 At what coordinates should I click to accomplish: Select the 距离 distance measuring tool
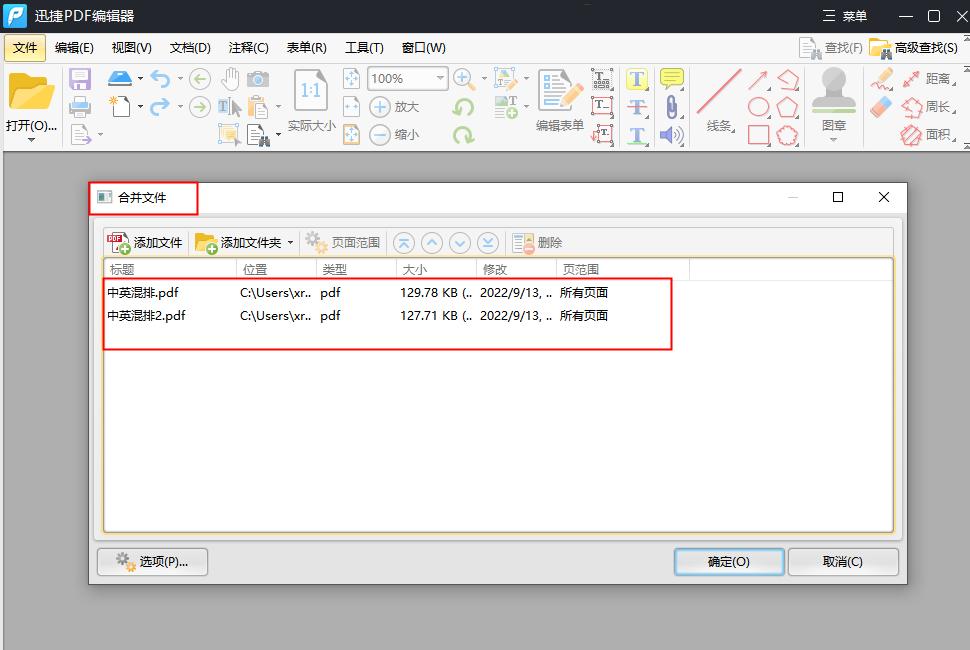pyautogui.click(x=925, y=79)
